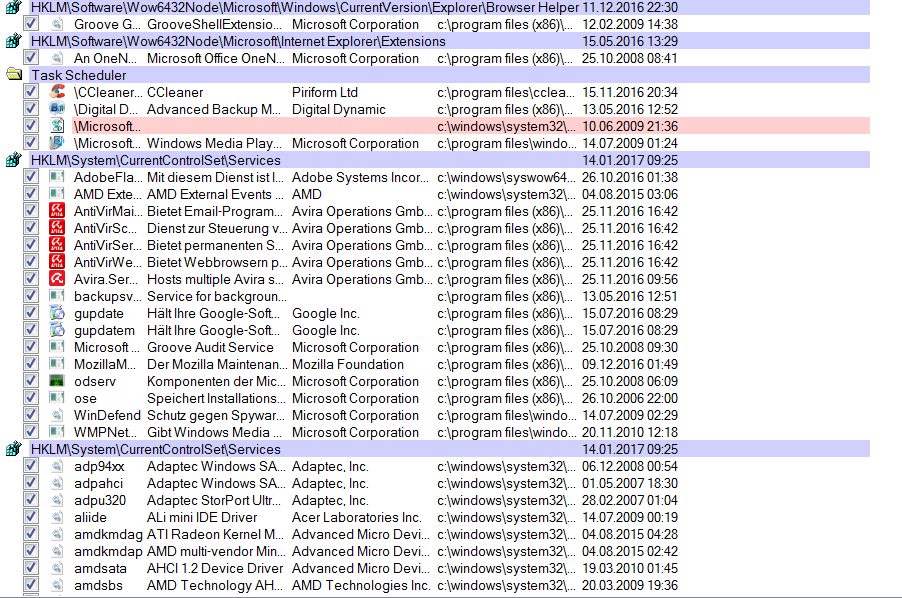The image size is (902, 598).
Task: Select 'Service for backgroun...' description
Action: coord(217,296)
